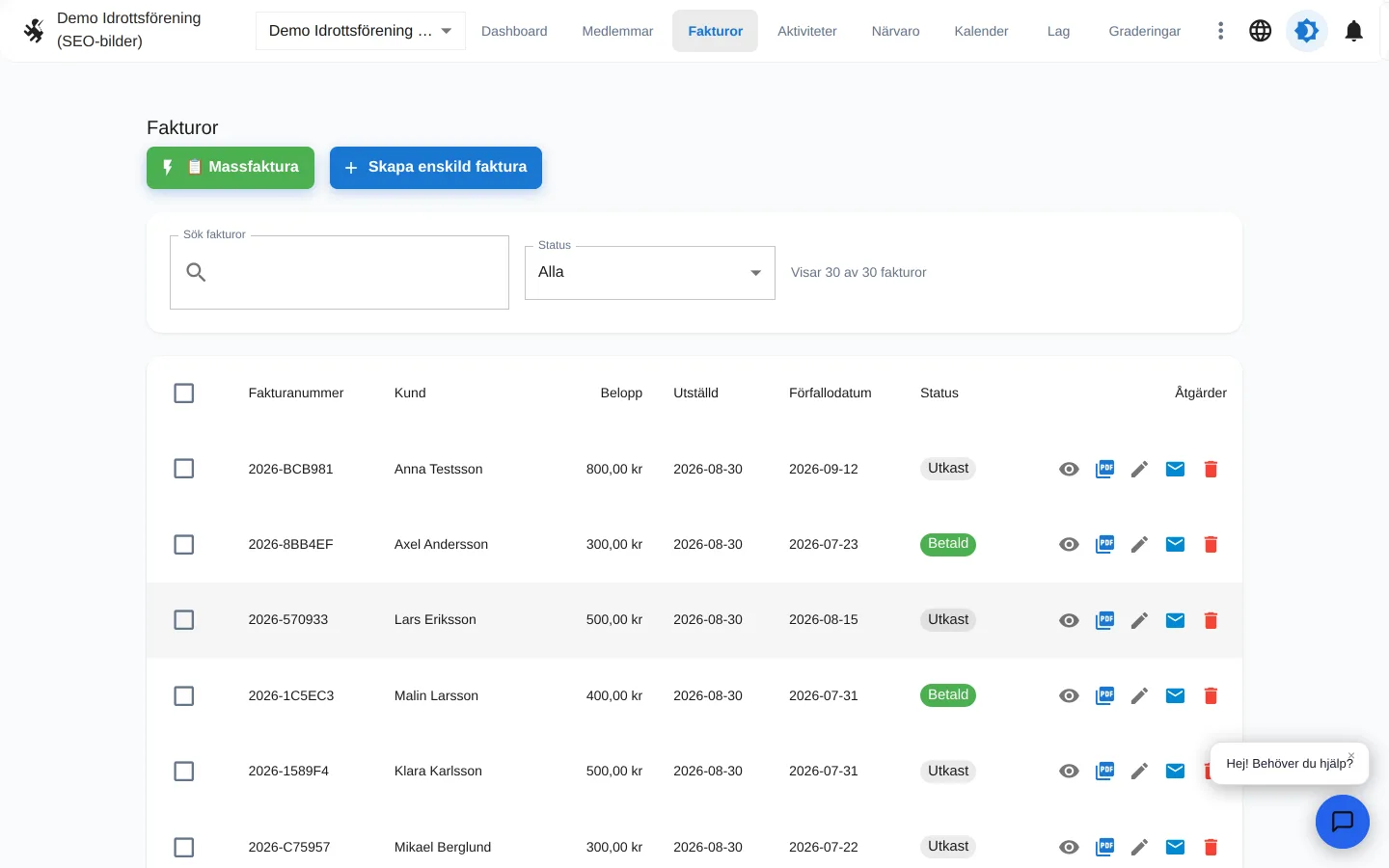Click the green Massfaktura button
This screenshot has height=868, width=1389.
(x=231, y=168)
